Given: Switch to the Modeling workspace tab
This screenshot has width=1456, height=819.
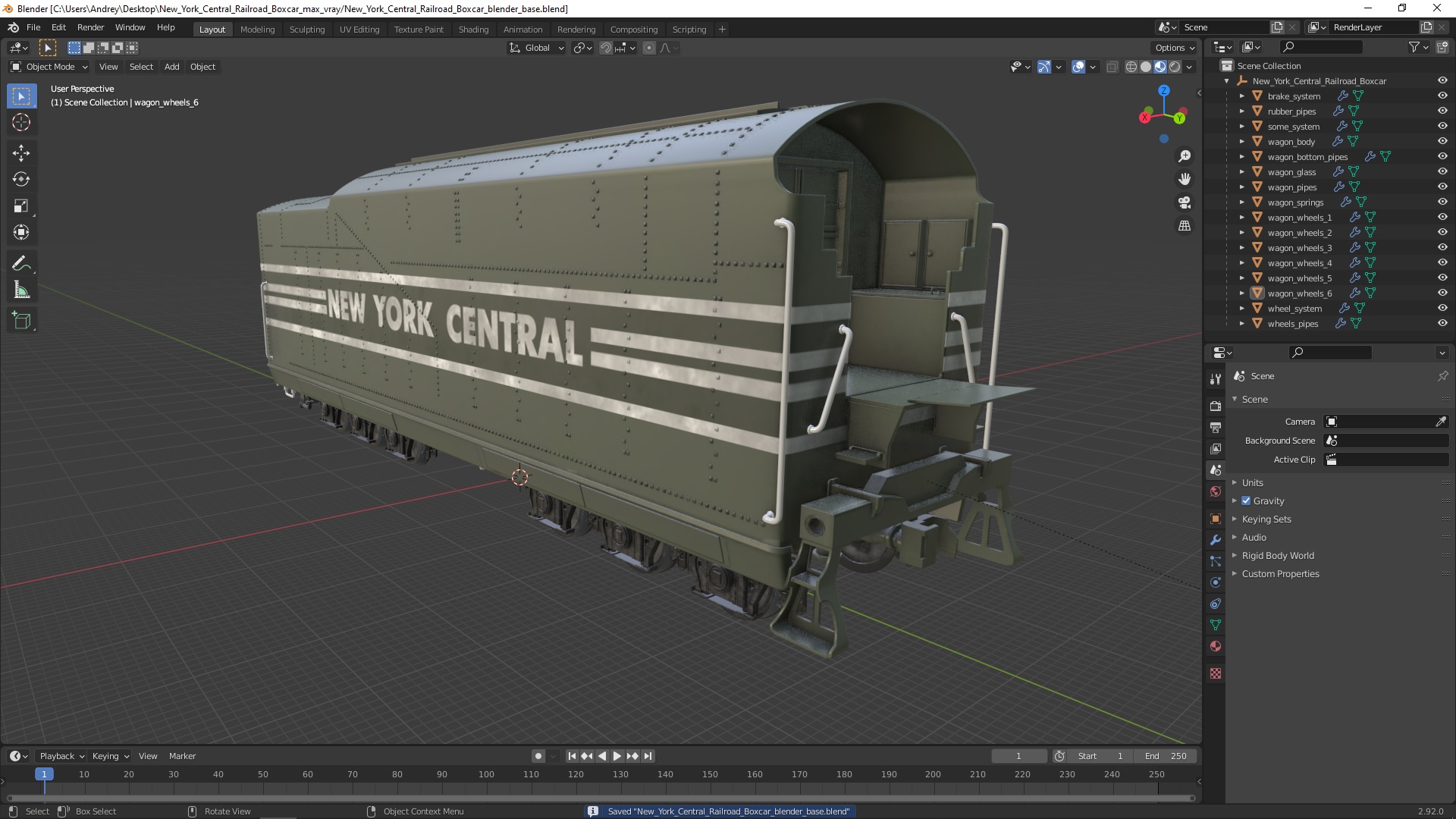Looking at the screenshot, I should (257, 29).
